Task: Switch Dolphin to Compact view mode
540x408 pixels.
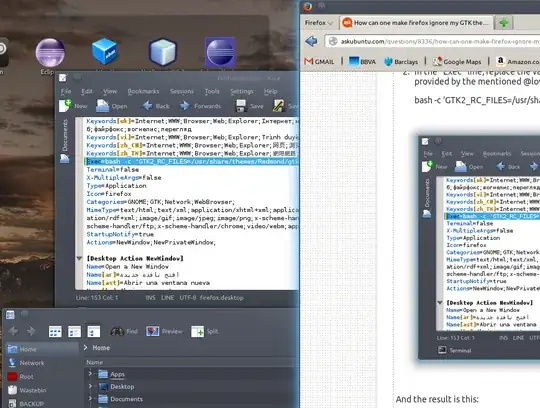Action: click(x=74, y=331)
